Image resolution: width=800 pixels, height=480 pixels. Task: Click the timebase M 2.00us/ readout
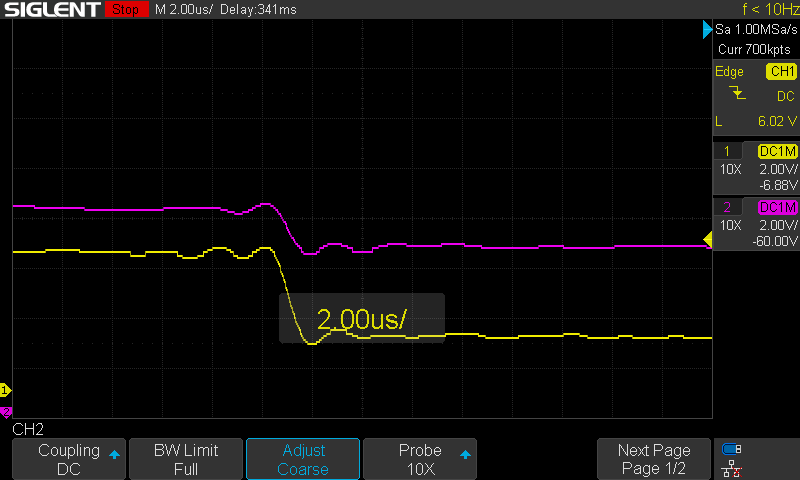pos(184,9)
